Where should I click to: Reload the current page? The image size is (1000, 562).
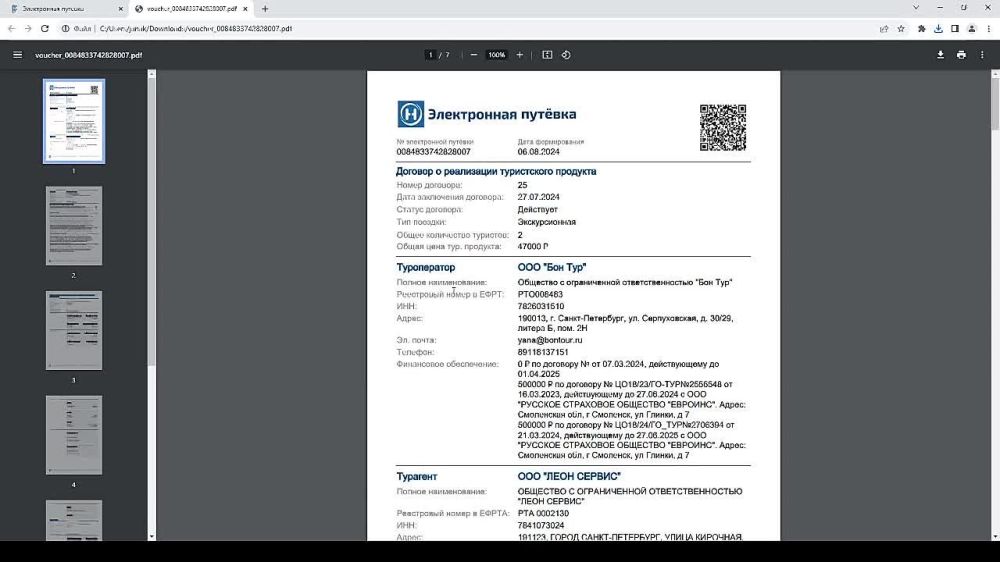coord(45,29)
